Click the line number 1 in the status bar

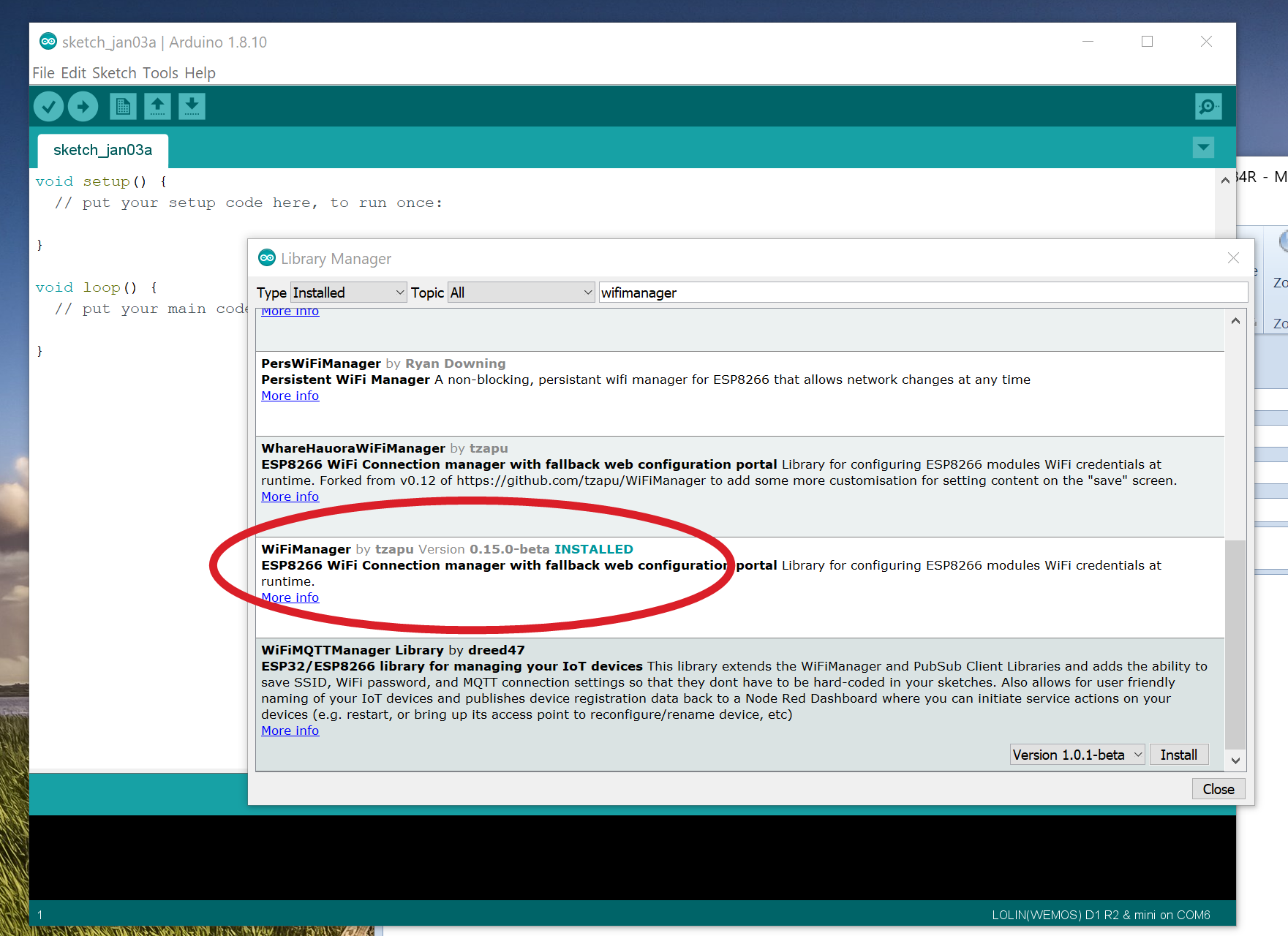pyautogui.click(x=40, y=915)
